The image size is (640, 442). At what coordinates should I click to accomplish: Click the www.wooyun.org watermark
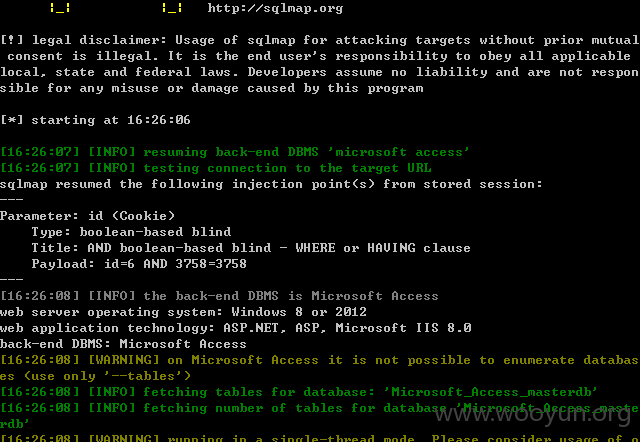tap(533, 415)
